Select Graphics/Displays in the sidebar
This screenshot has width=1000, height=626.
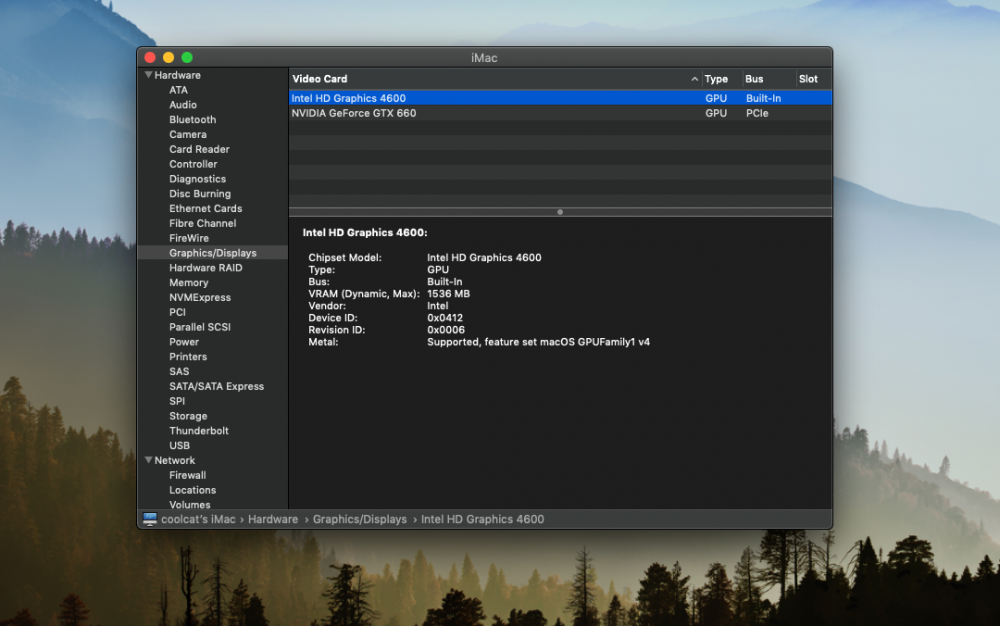[x=212, y=252]
